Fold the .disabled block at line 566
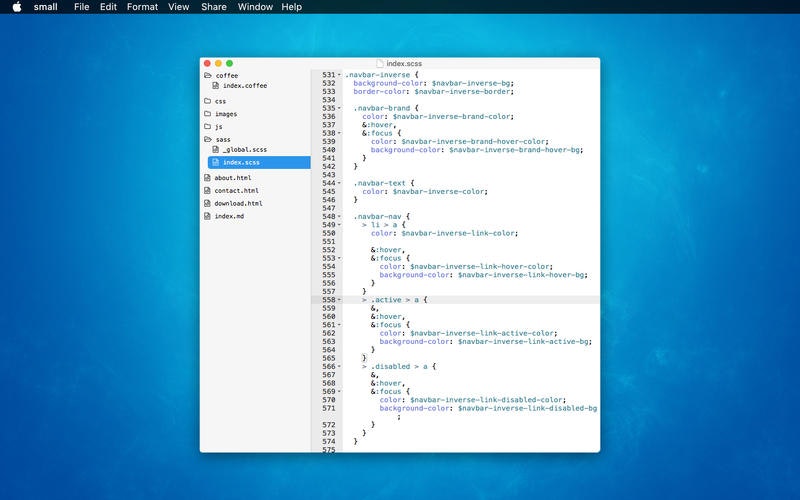The height and width of the screenshot is (500, 800). (339, 367)
